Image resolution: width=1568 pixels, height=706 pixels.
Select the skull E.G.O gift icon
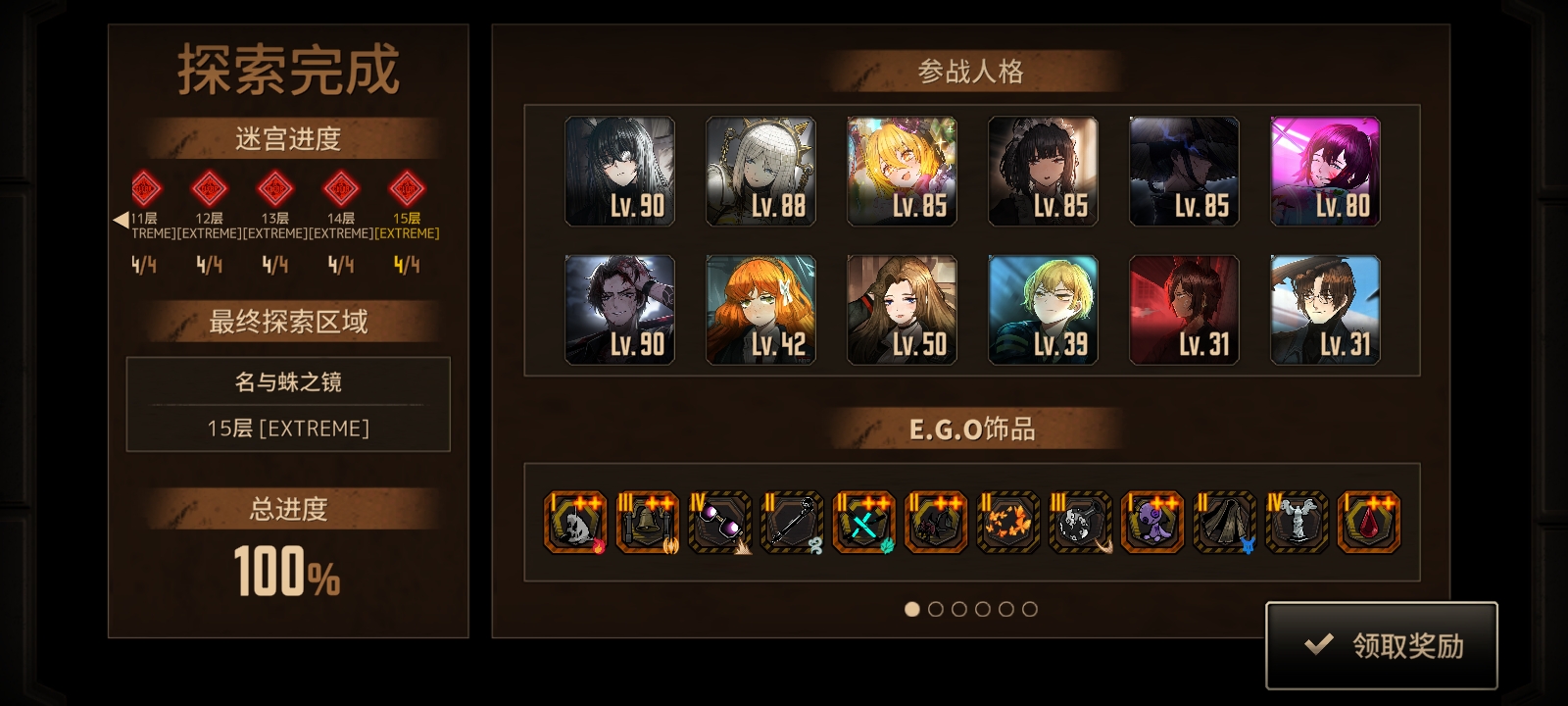pyautogui.click(x=575, y=523)
